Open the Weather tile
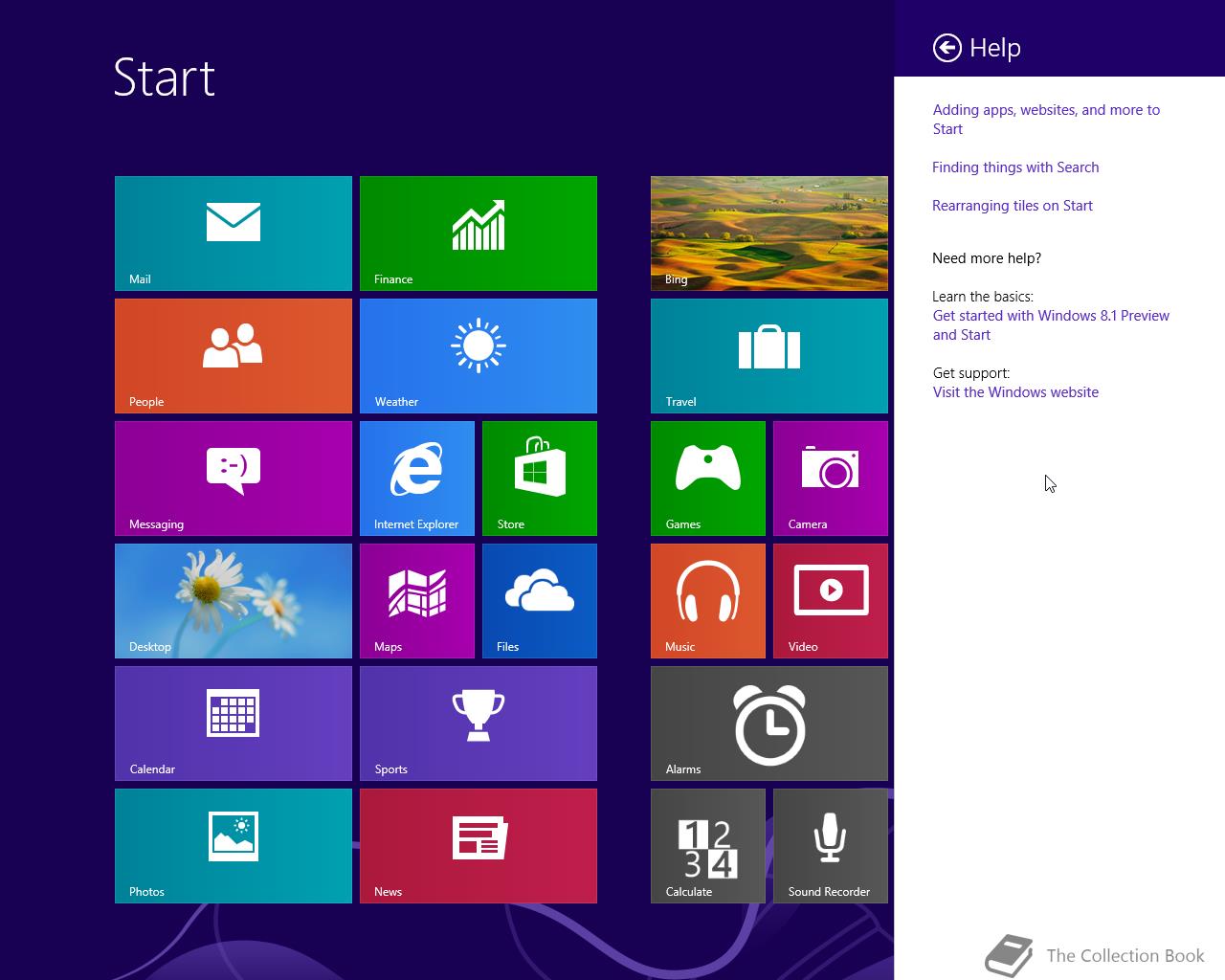Screen dimensions: 1225x980 tap(479, 356)
